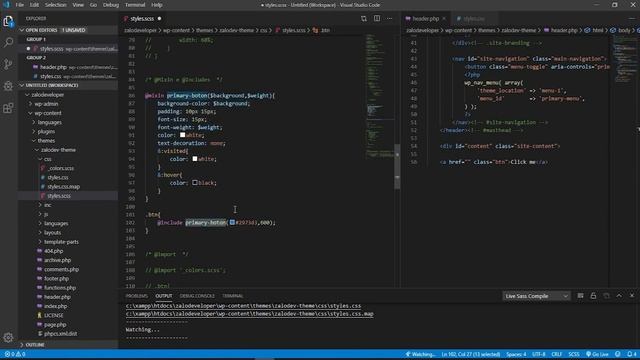Open the Edit menu
Image resolution: width=640 pixels, height=360 pixels.
34,5
